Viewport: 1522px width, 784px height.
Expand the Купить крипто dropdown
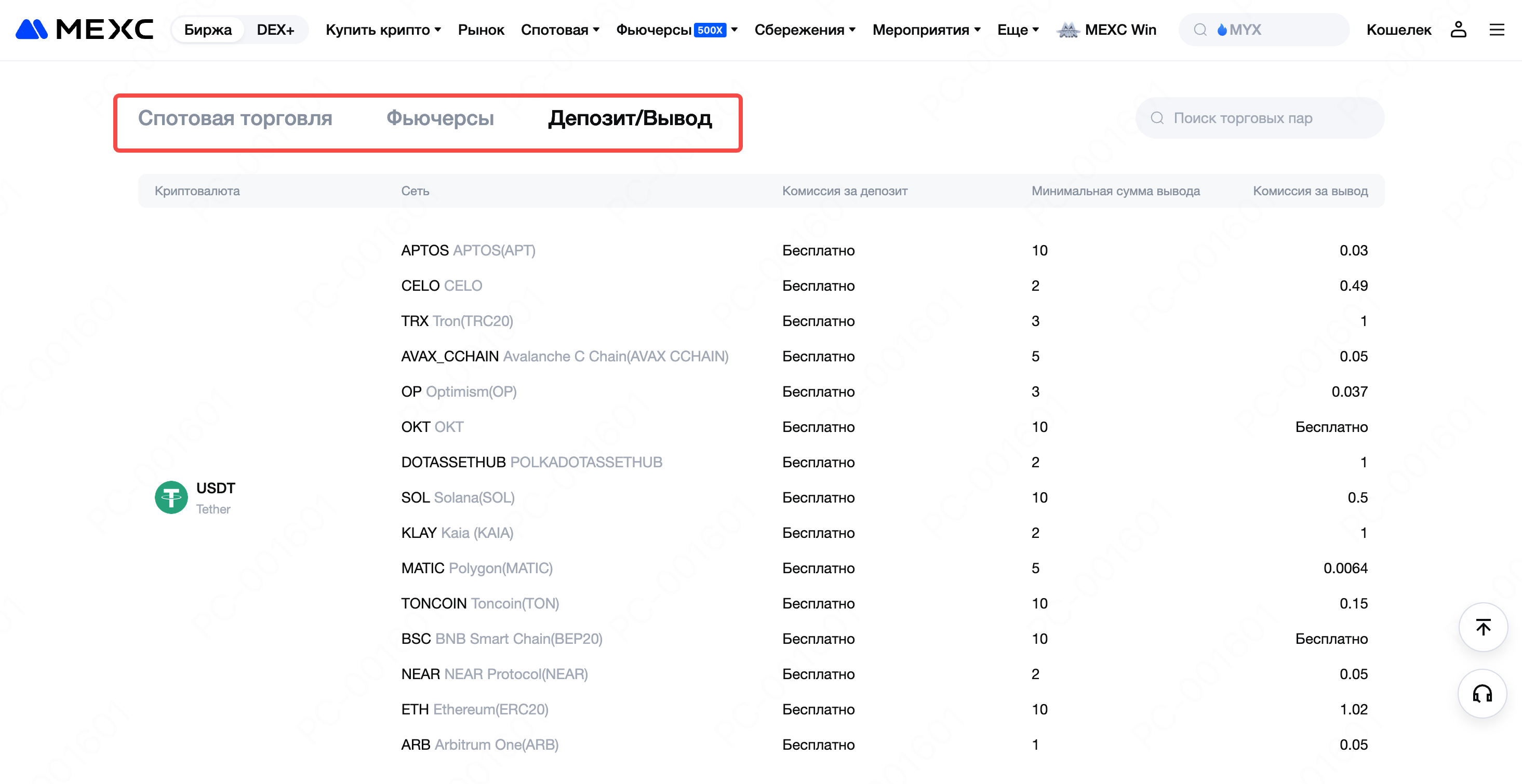point(383,30)
